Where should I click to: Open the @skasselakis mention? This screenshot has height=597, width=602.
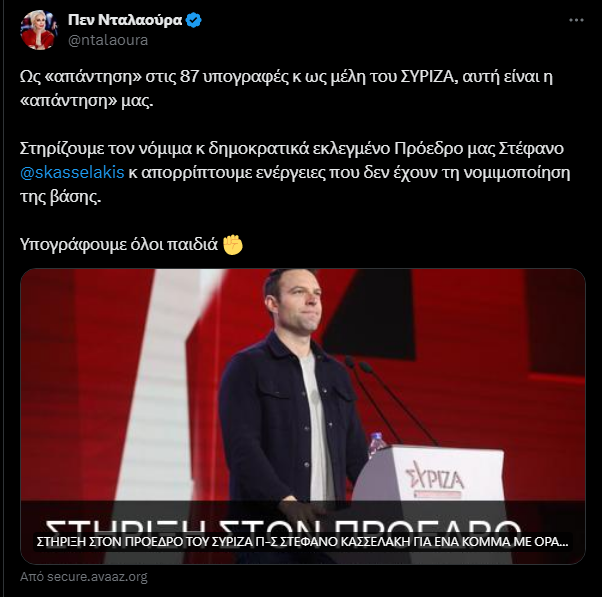click(72, 172)
